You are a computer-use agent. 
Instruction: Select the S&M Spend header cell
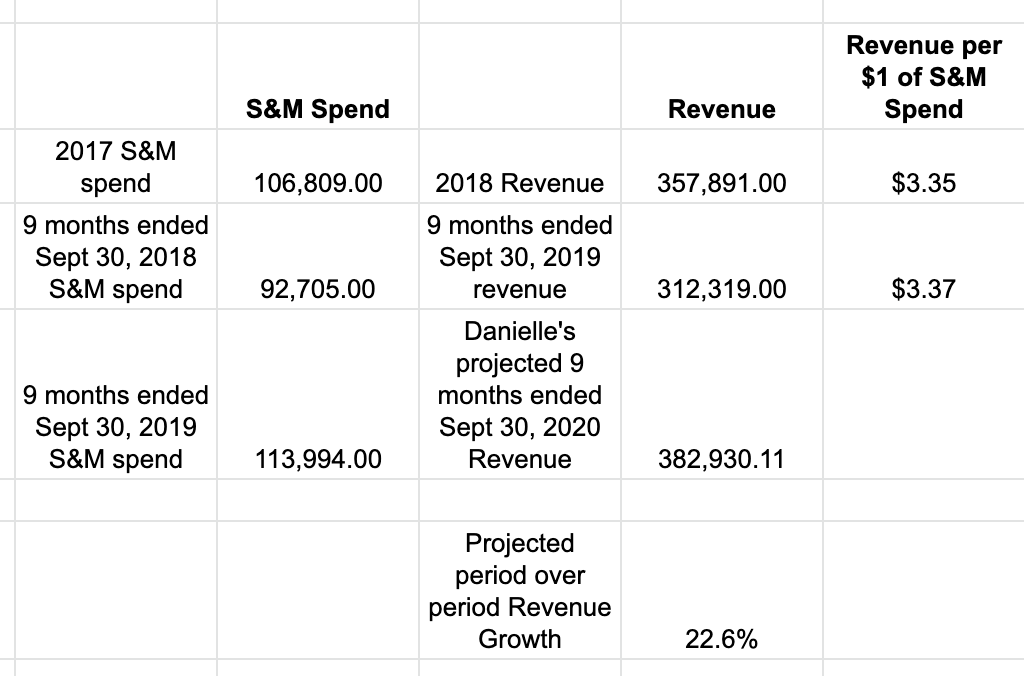point(317,76)
